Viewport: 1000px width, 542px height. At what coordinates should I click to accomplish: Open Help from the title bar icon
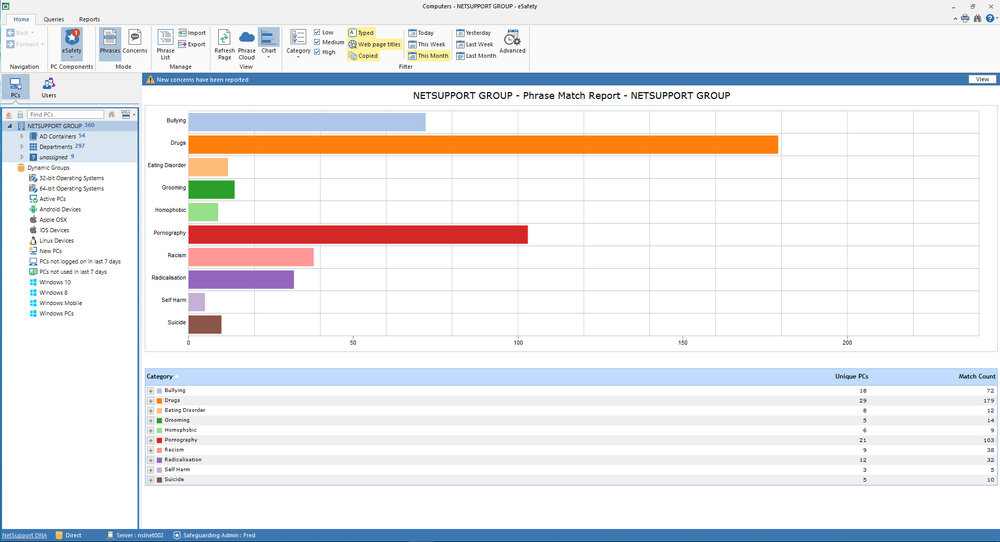tap(990, 18)
